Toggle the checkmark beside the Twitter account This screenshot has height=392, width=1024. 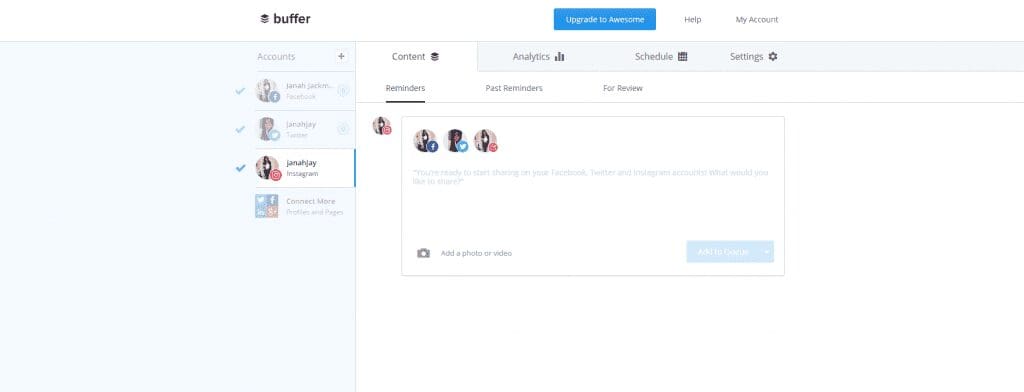(x=240, y=129)
